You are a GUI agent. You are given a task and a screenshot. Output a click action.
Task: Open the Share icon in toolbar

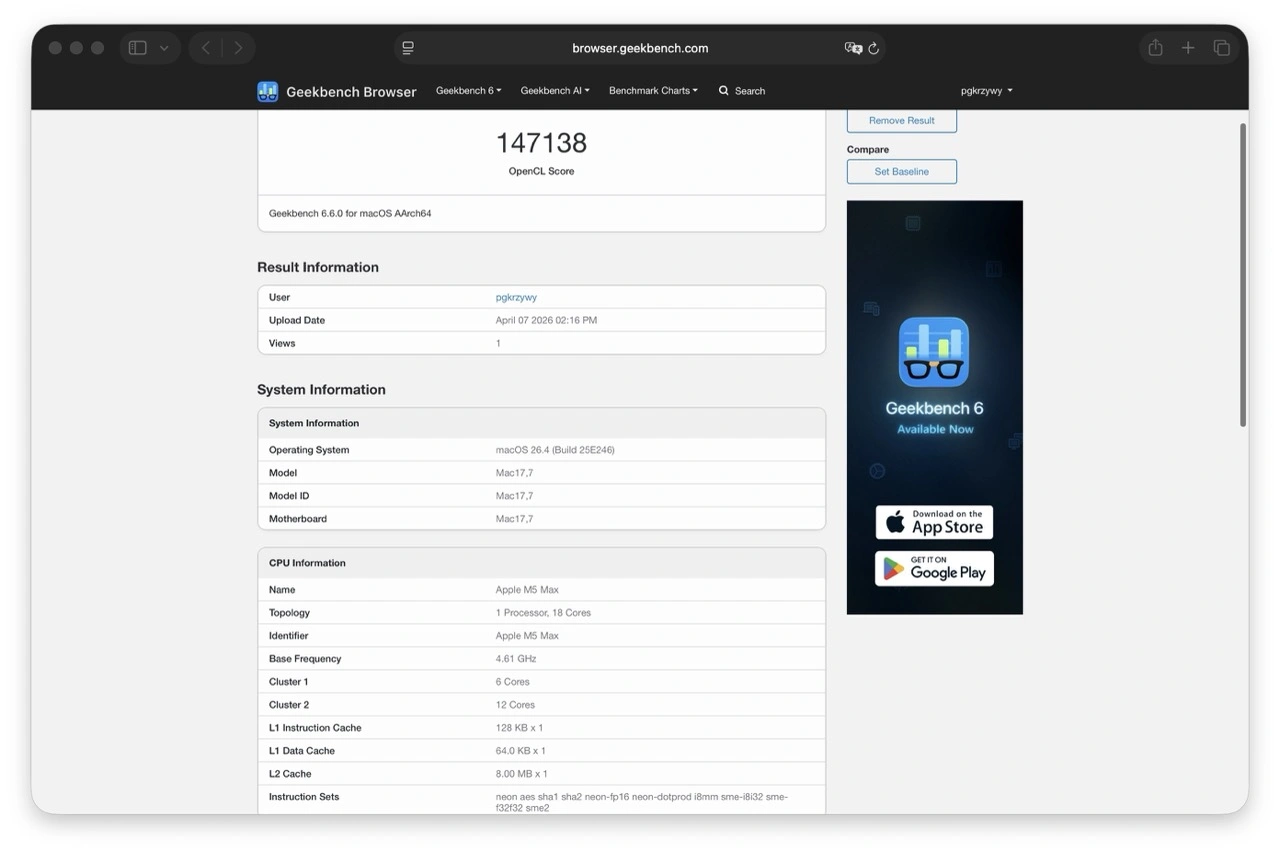[x=1155, y=48]
